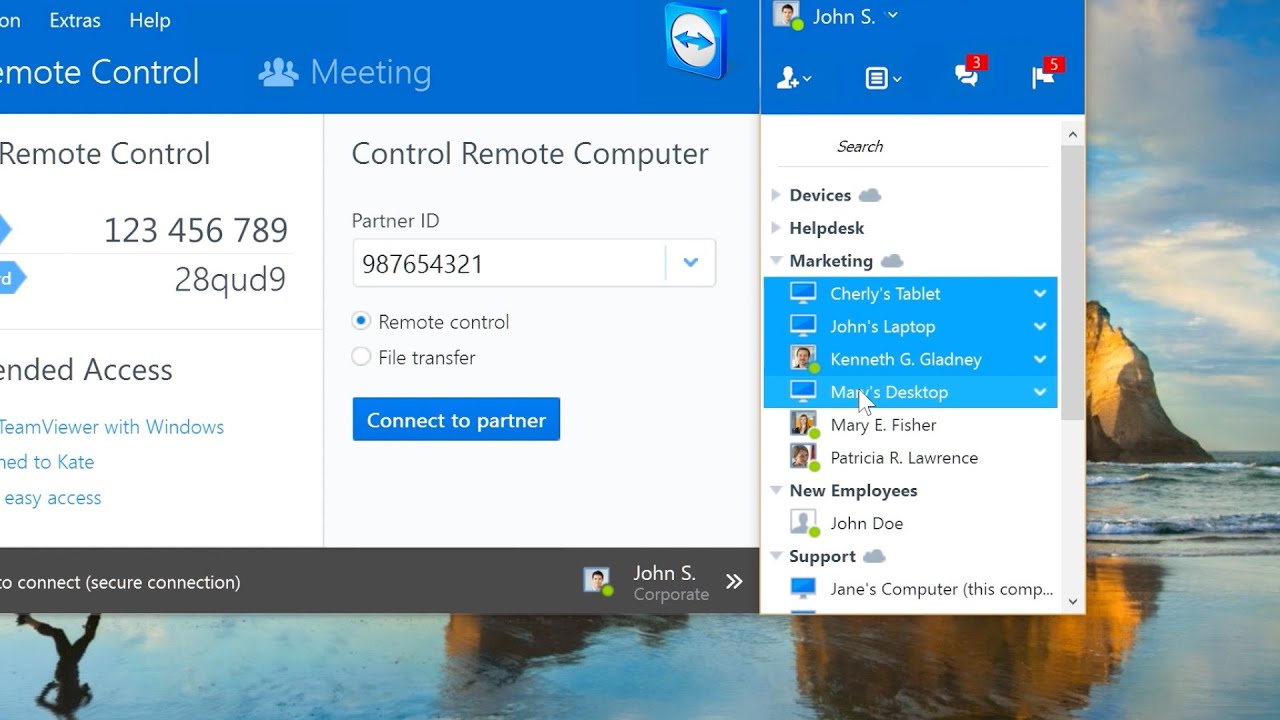
Task: Open Cherly's Tablet row dropdown chevron
Action: (1040, 294)
